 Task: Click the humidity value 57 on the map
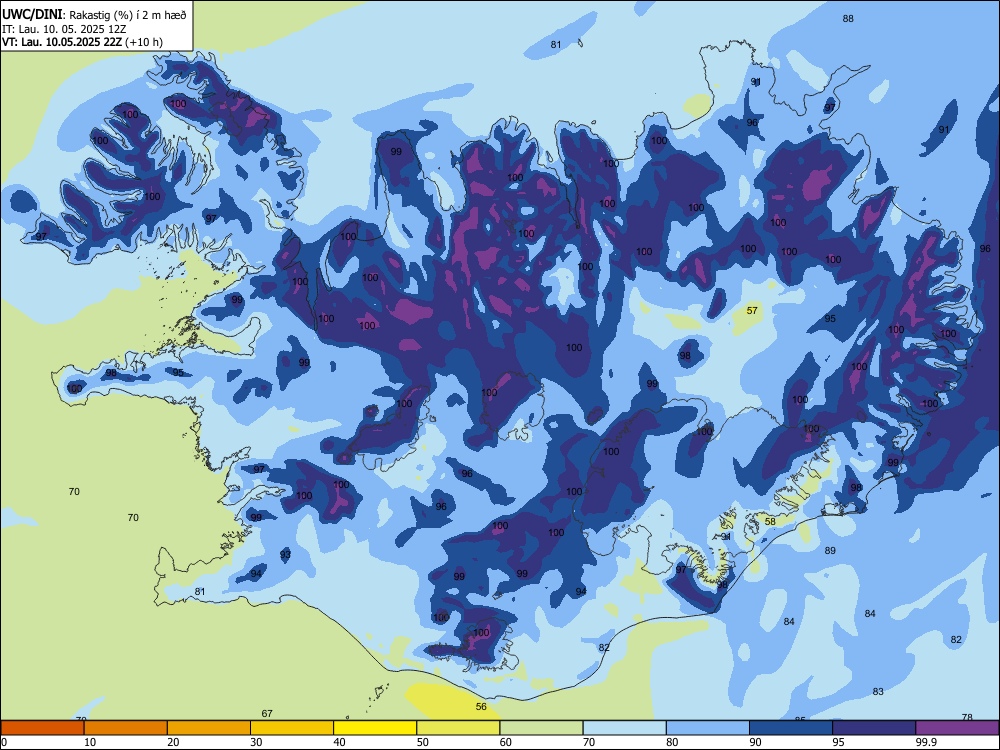point(752,310)
